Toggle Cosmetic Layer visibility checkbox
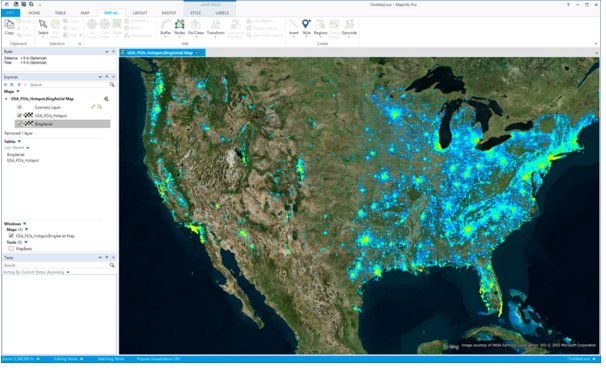Image resolution: width=606 pixels, height=373 pixels. click(x=19, y=107)
